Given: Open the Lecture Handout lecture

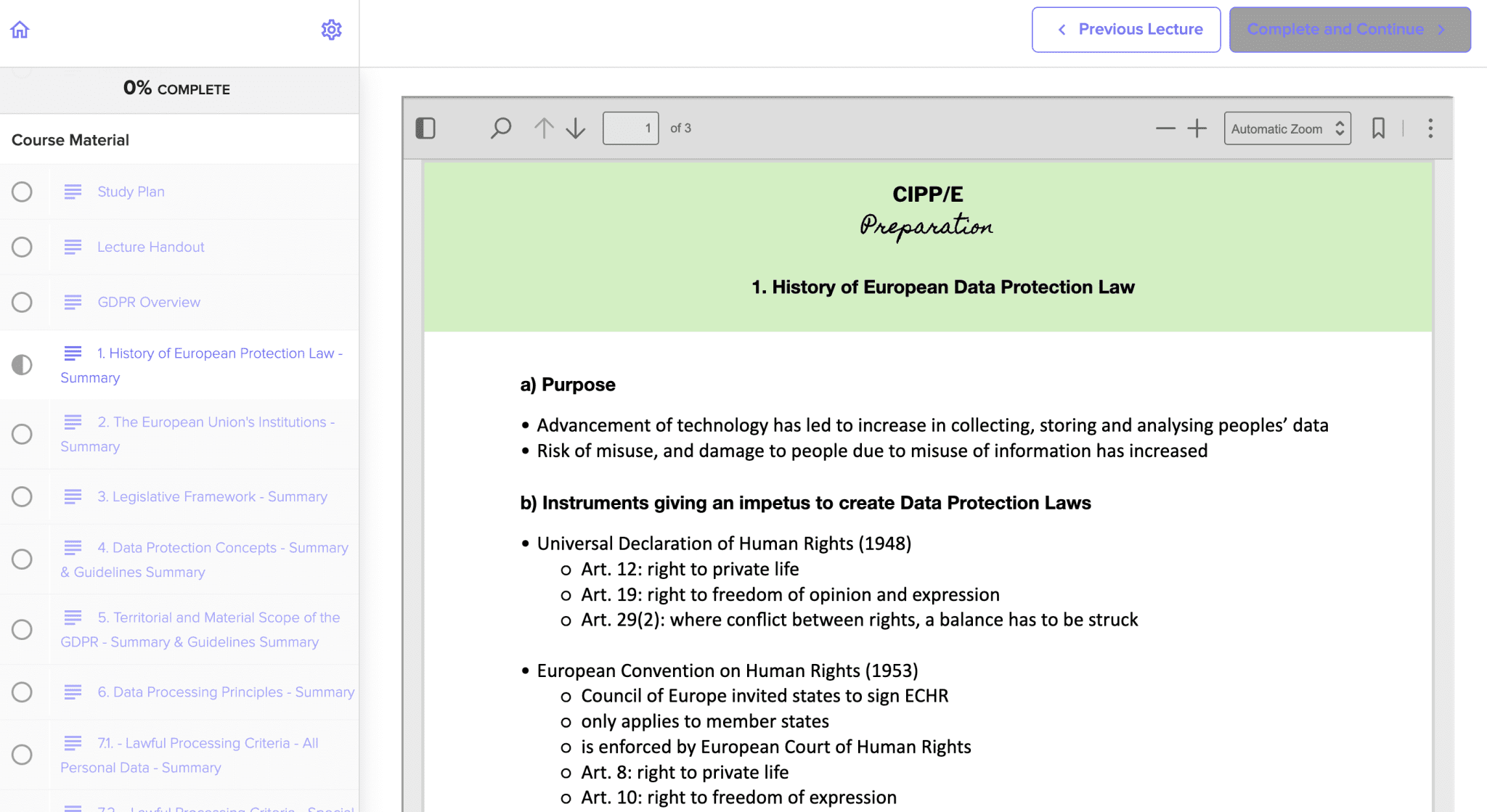Looking at the screenshot, I should tap(150, 247).
